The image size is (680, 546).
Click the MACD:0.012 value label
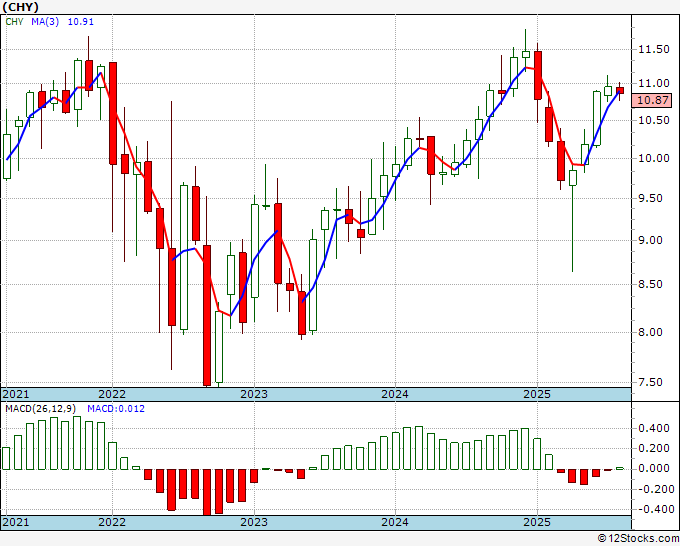point(116,409)
